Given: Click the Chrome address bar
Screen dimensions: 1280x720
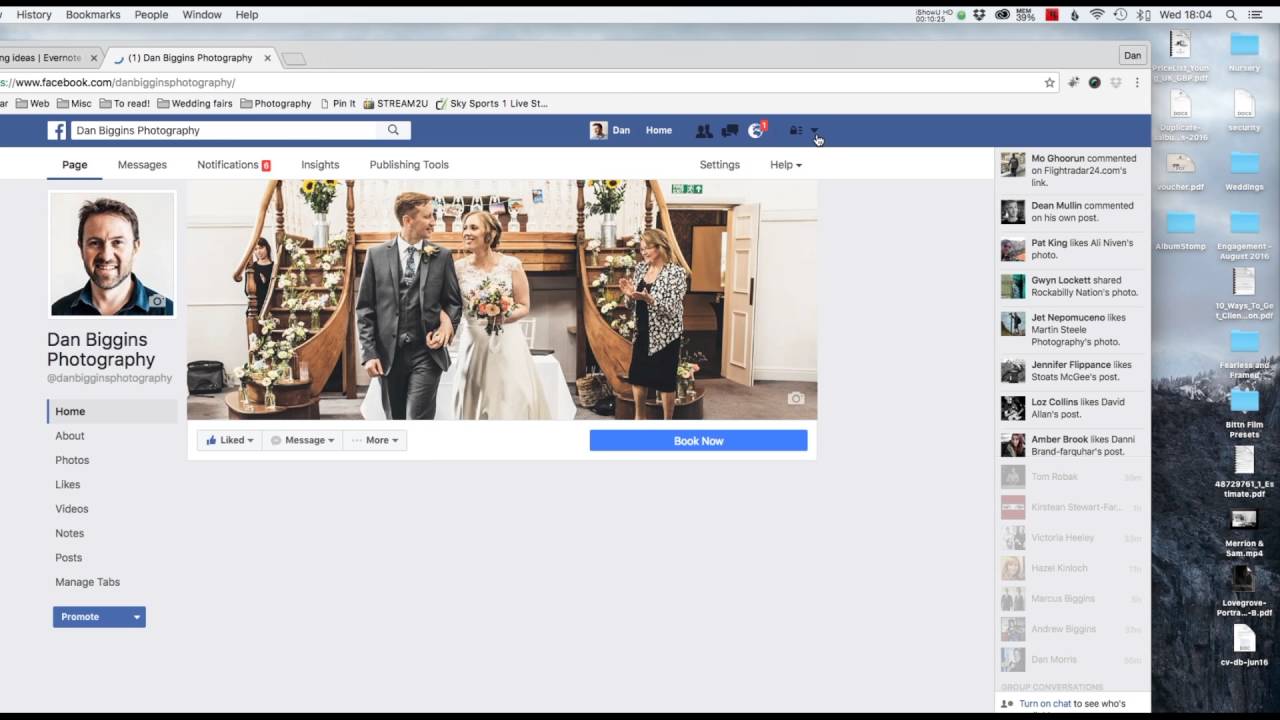Looking at the screenshot, I should tap(520, 83).
